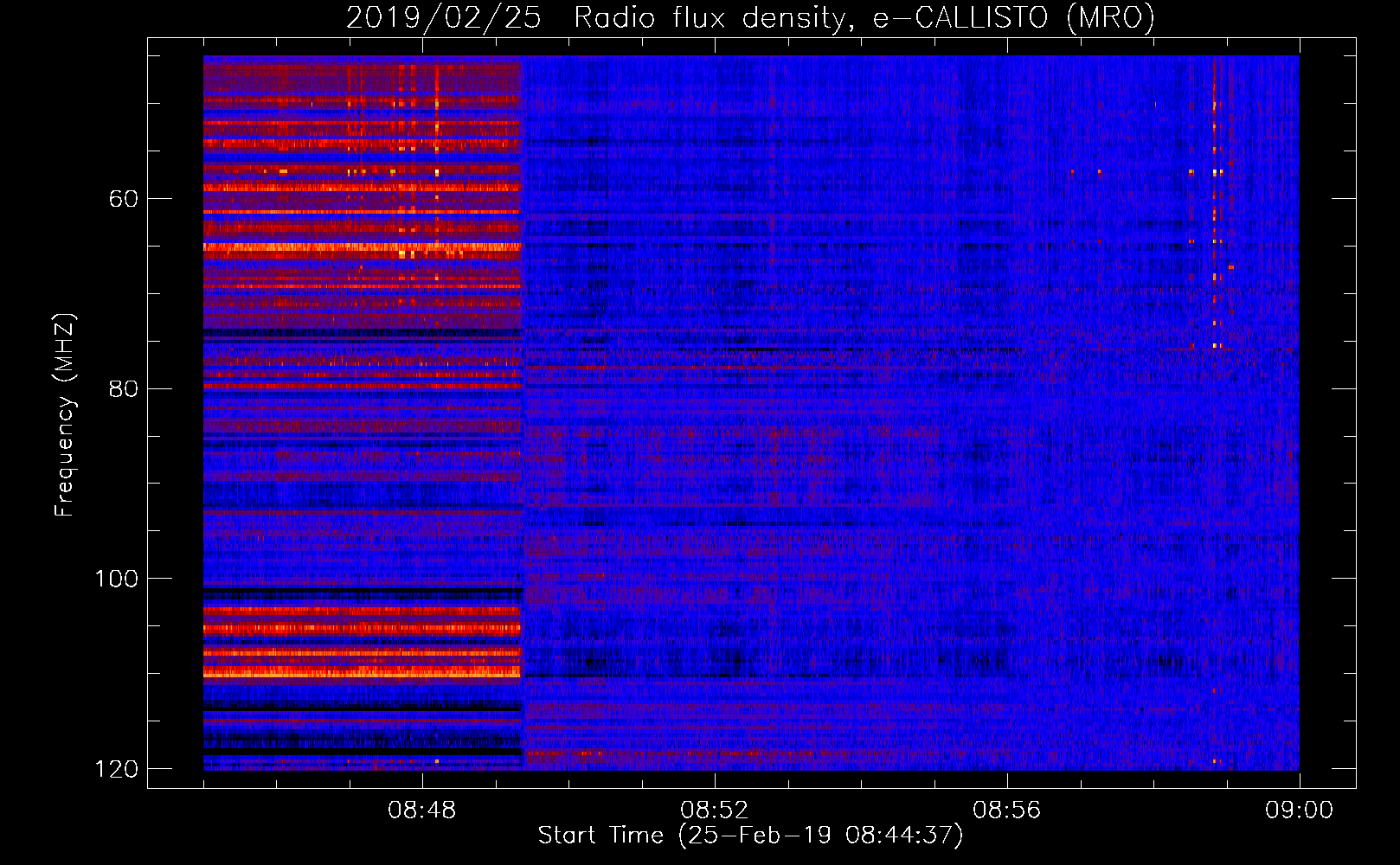
Task: Click the 120 frequency tick label
Action: 116,769
